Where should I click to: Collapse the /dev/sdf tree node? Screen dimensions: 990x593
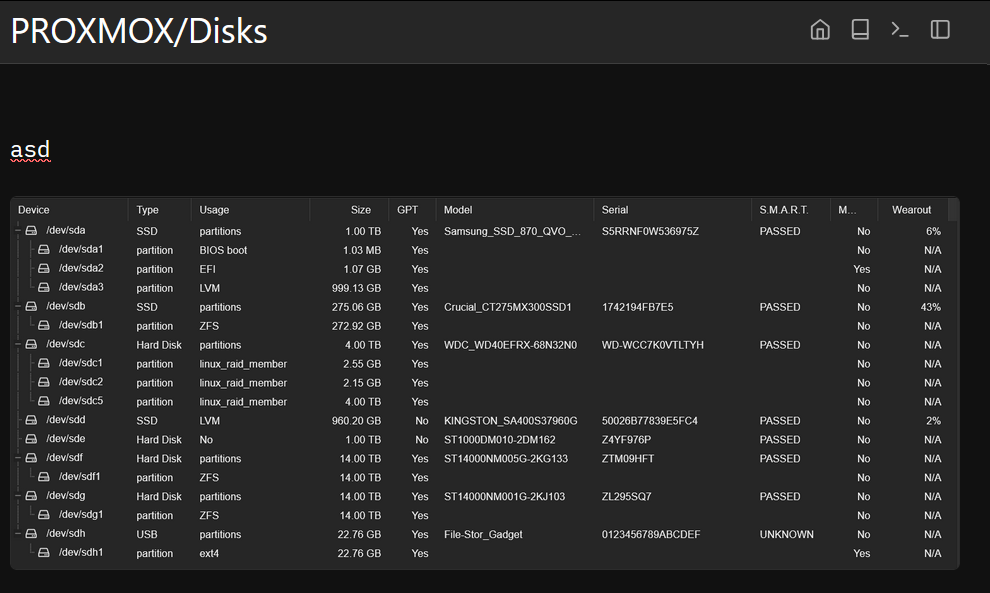[x=17, y=459]
